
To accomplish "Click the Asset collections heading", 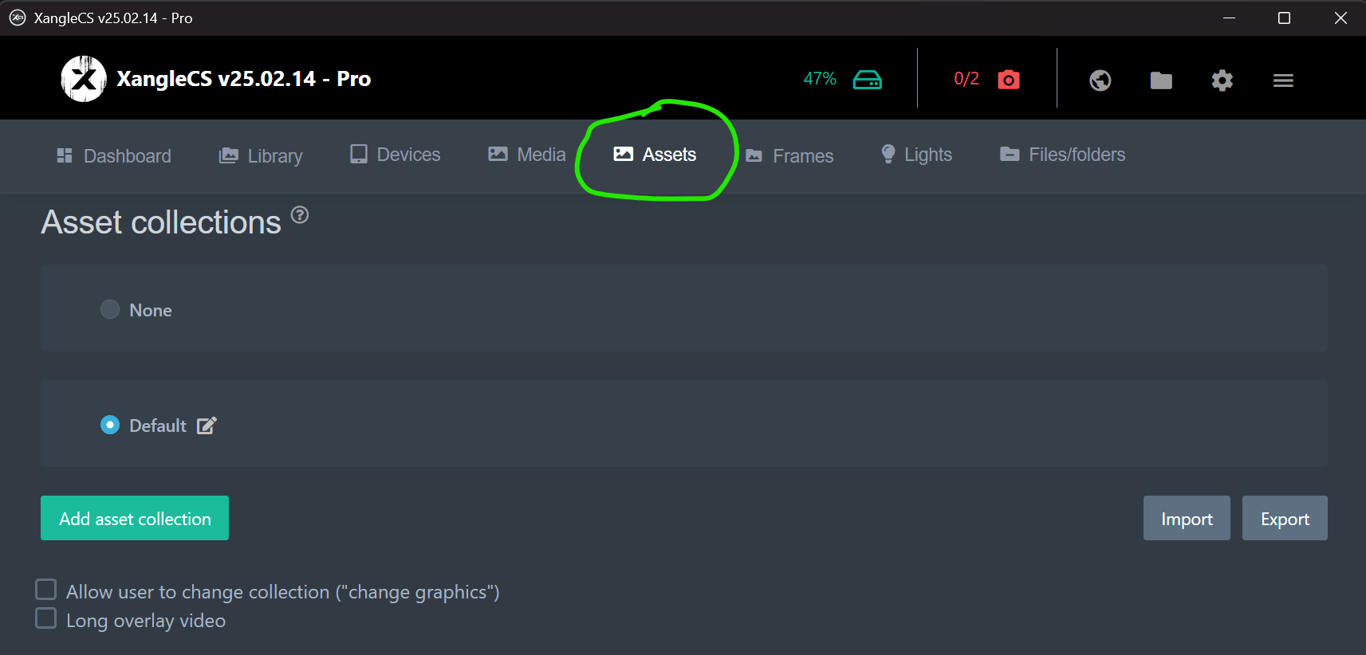I will coord(161,222).
